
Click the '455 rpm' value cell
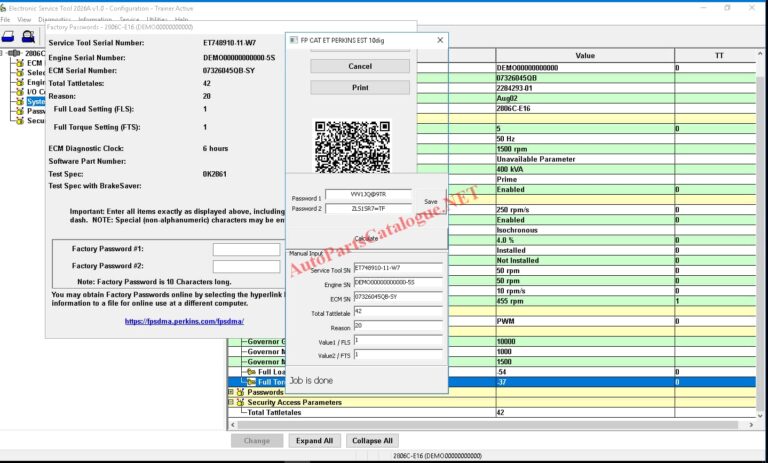click(585, 301)
